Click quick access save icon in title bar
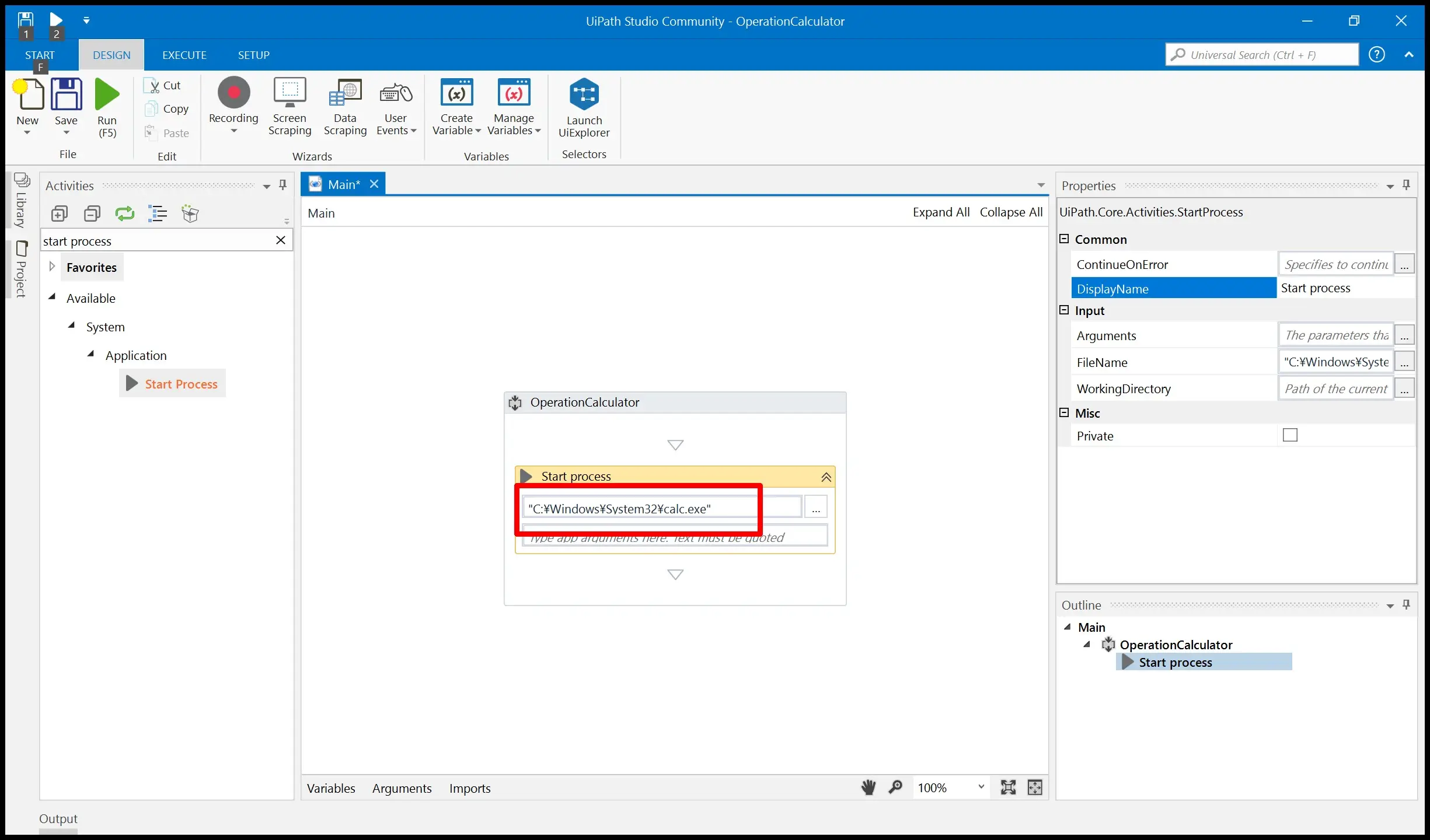The width and height of the screenshot is (1430, 840). click(26, 20)
